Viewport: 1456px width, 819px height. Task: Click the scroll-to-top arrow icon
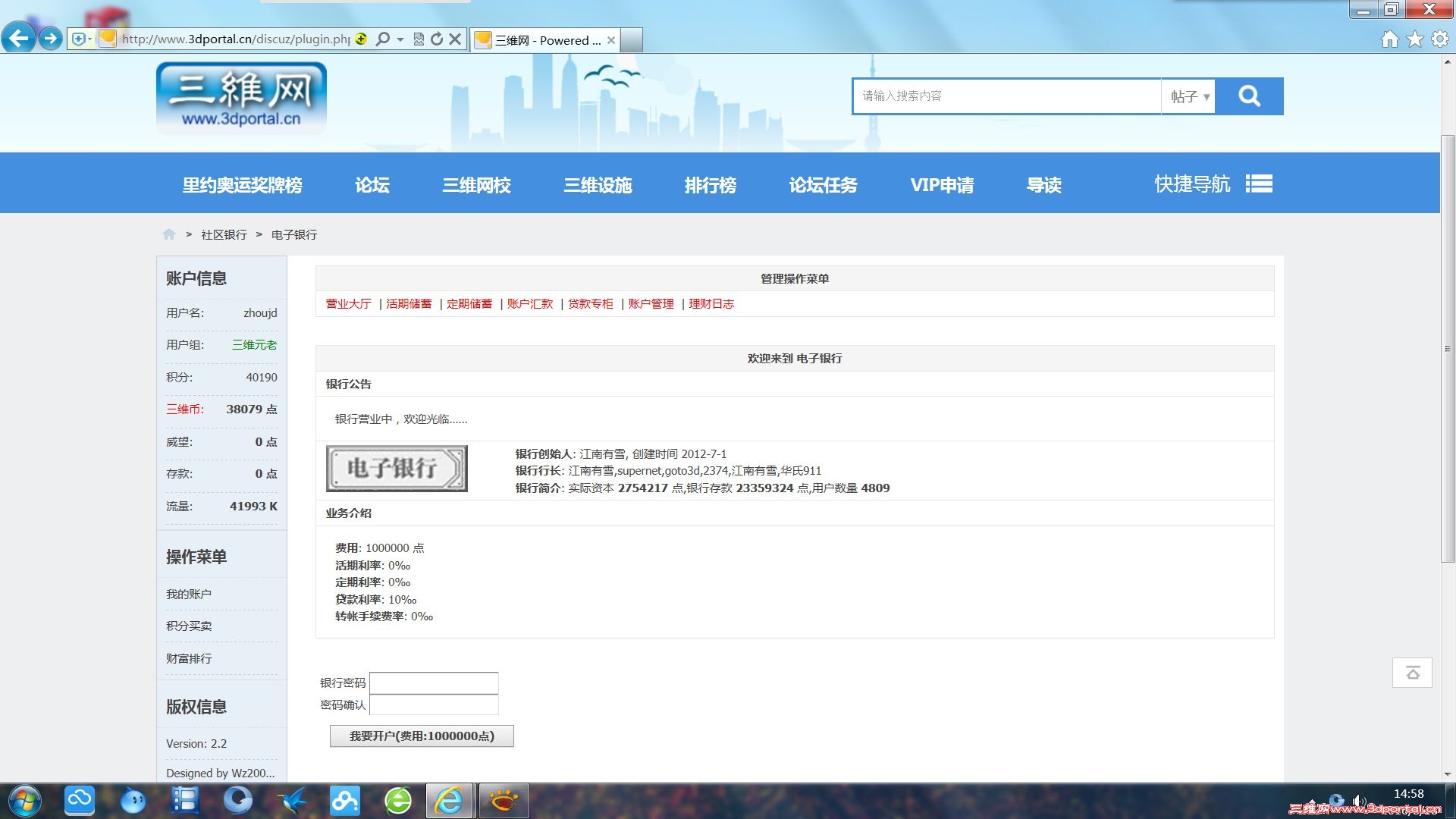click(1412, 673)
